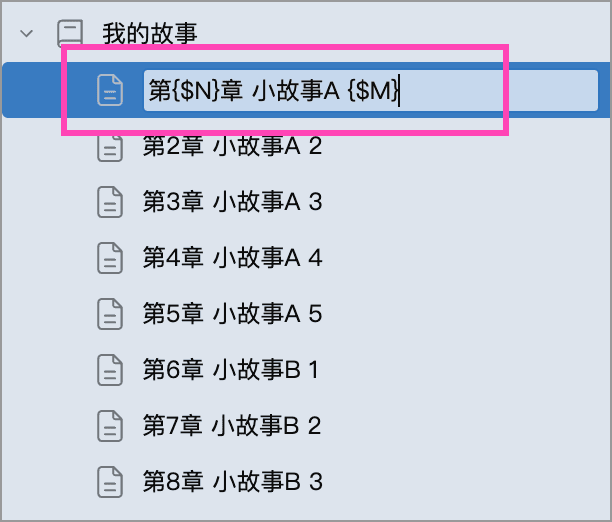Open chapter 第7章 小故事B 2
The width and height of the screenshot is (612, 522).
click(232, 427)
